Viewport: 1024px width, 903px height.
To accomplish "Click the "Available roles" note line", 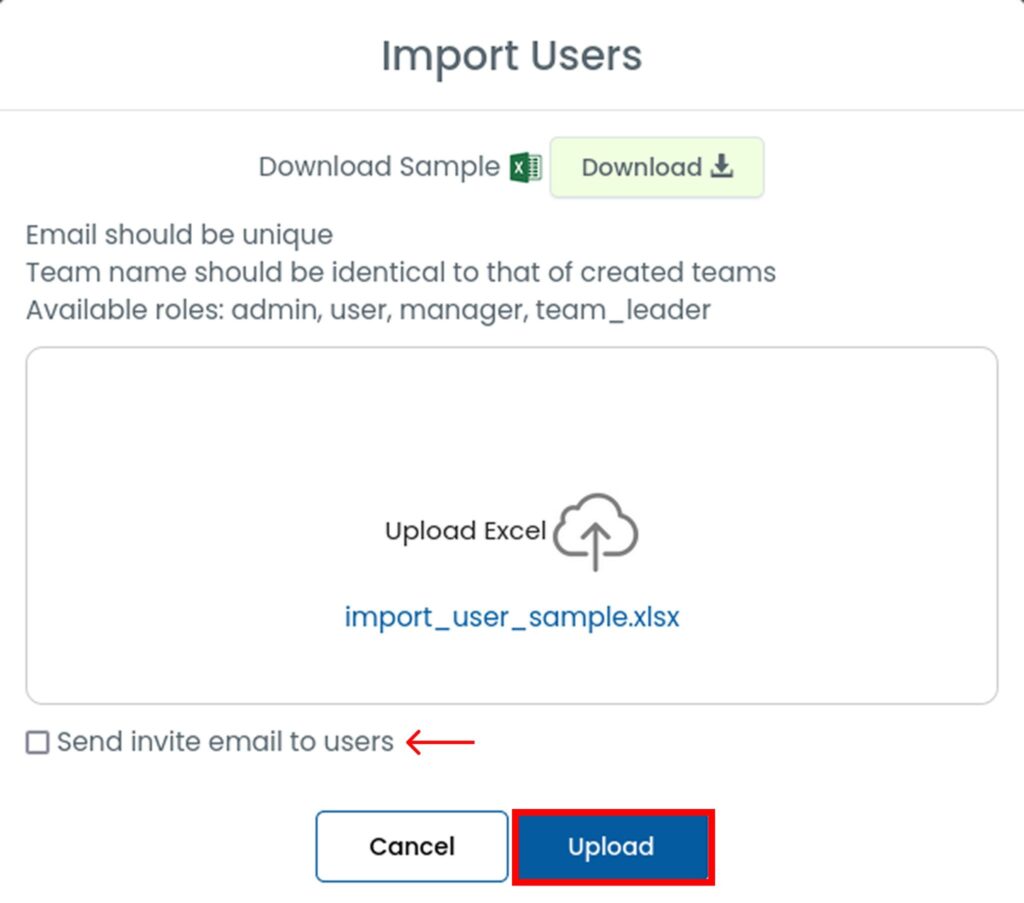I will pos(368,310).
